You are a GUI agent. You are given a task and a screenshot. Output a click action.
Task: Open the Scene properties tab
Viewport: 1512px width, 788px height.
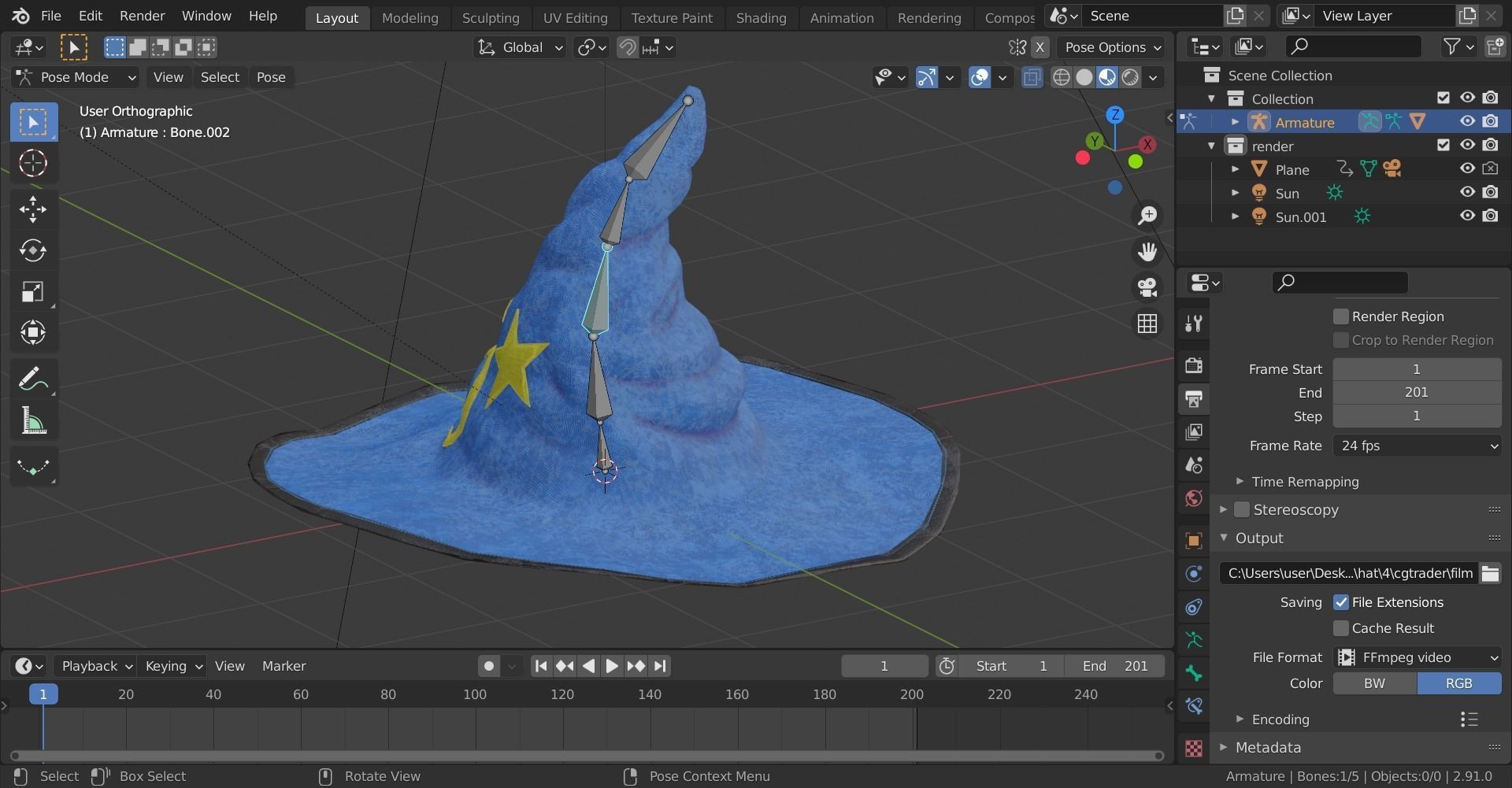pos(1194,465)
